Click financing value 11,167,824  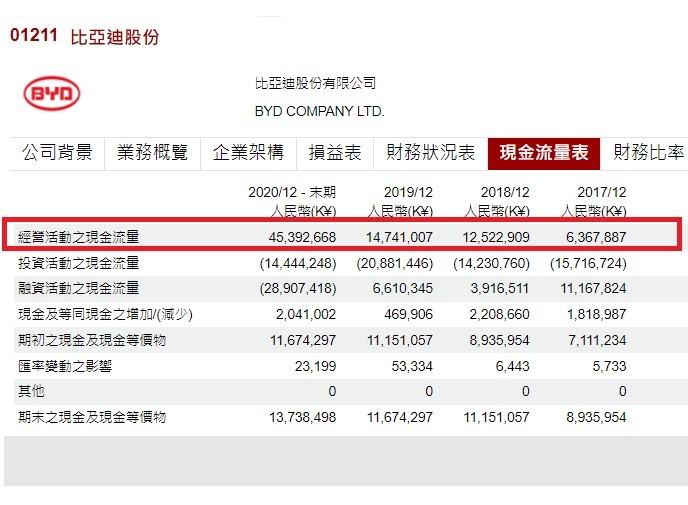pyautogui.click(x=593, y=289)
